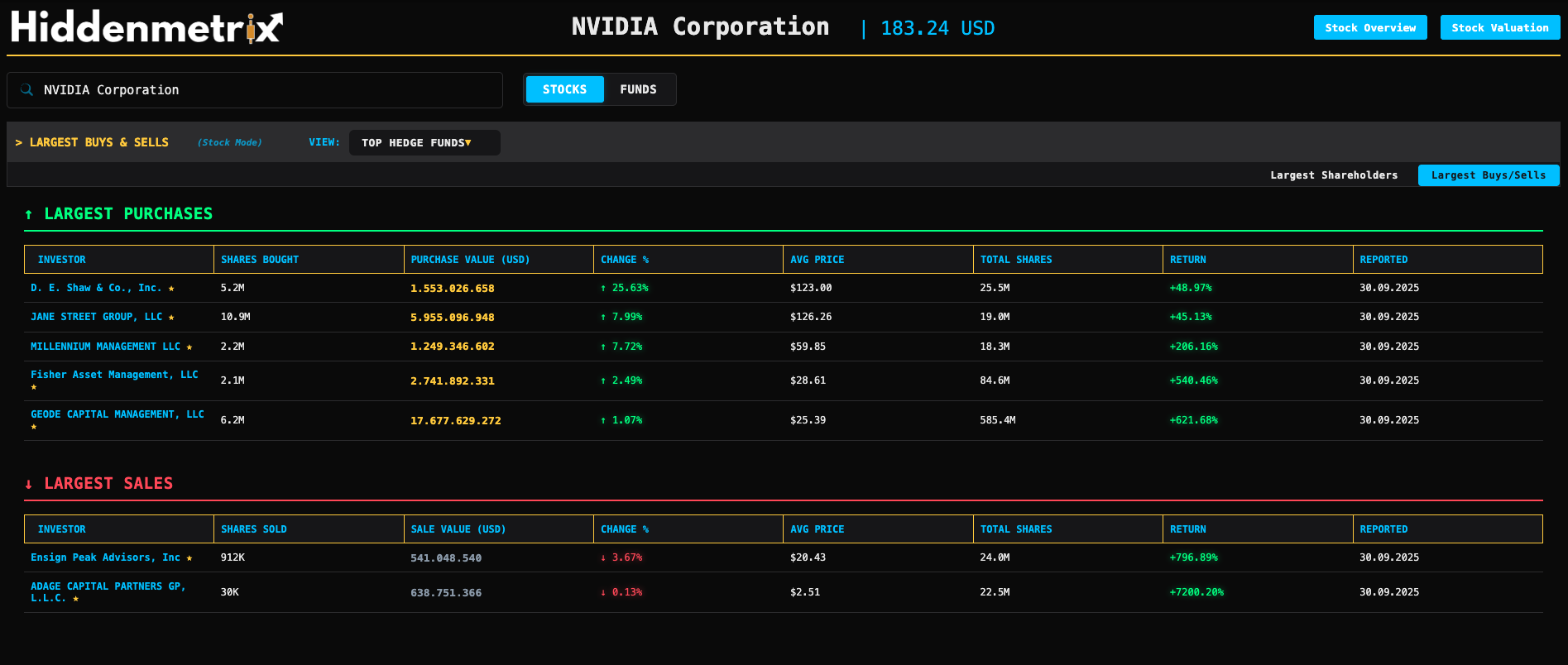
Task: Click the search magnifier icon
Action: [26, 90]
